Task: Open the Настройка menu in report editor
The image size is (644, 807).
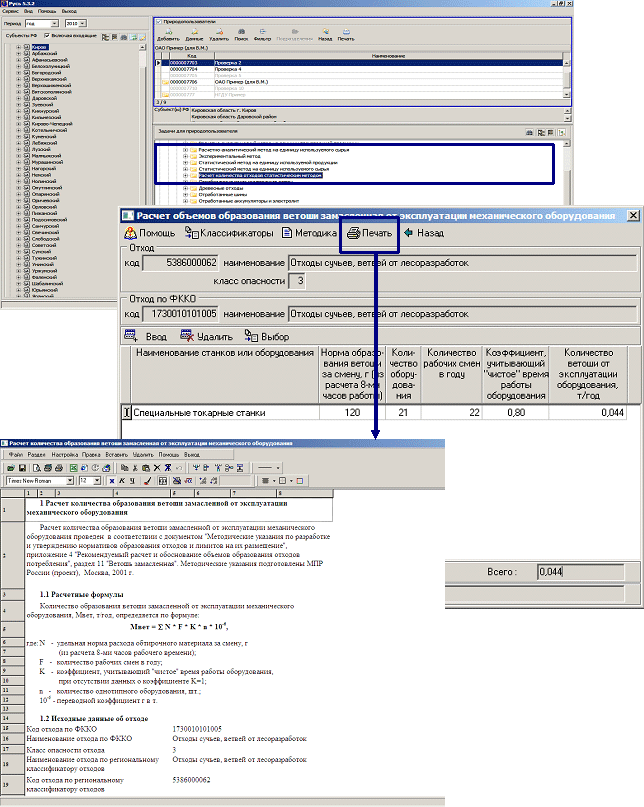Action: click(66, 454)
